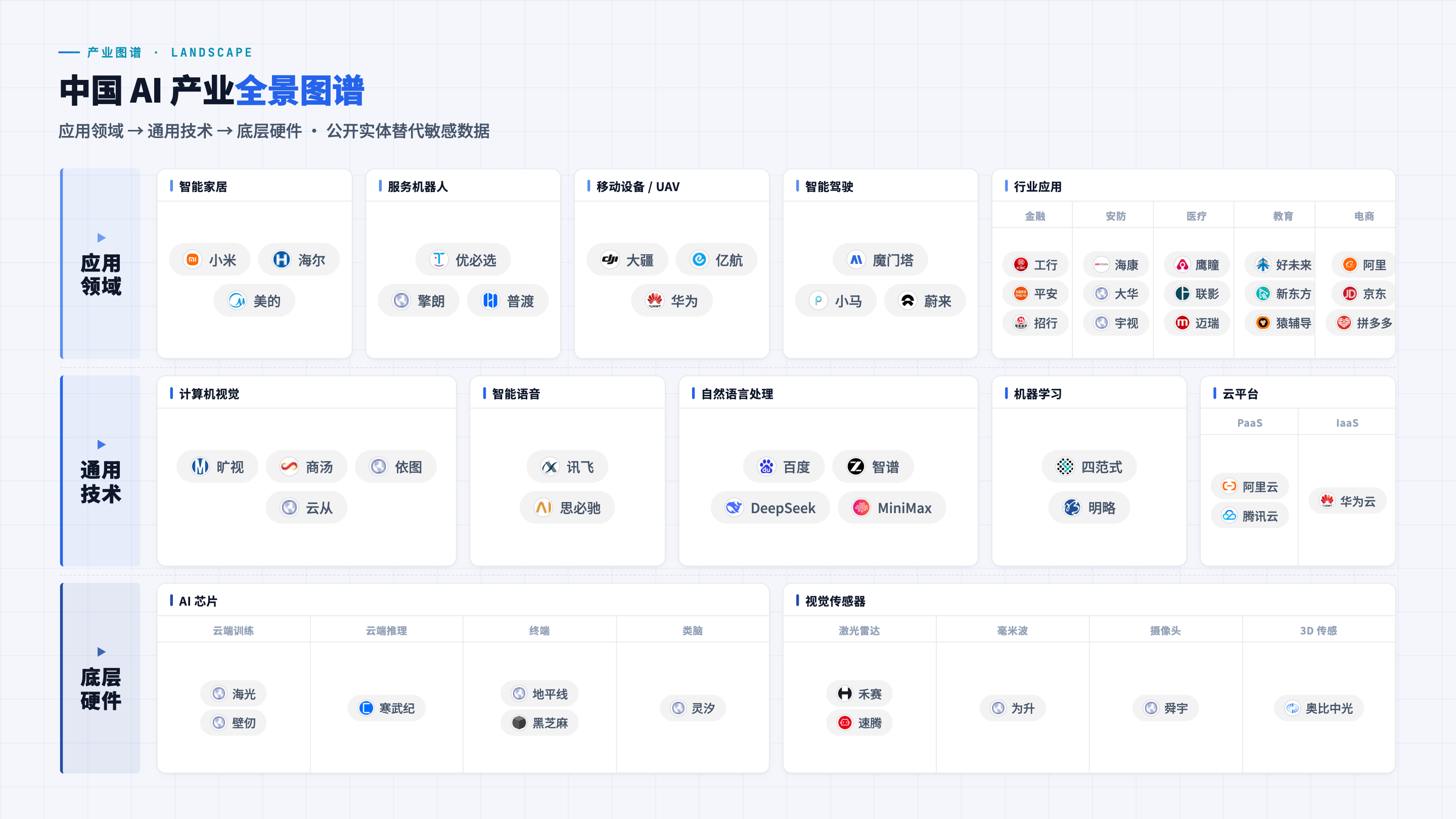This screenshot has width=1456, height=819.
Task: Select the 金融 column header
Action: pyautogui.click(x=1035, y=216)
